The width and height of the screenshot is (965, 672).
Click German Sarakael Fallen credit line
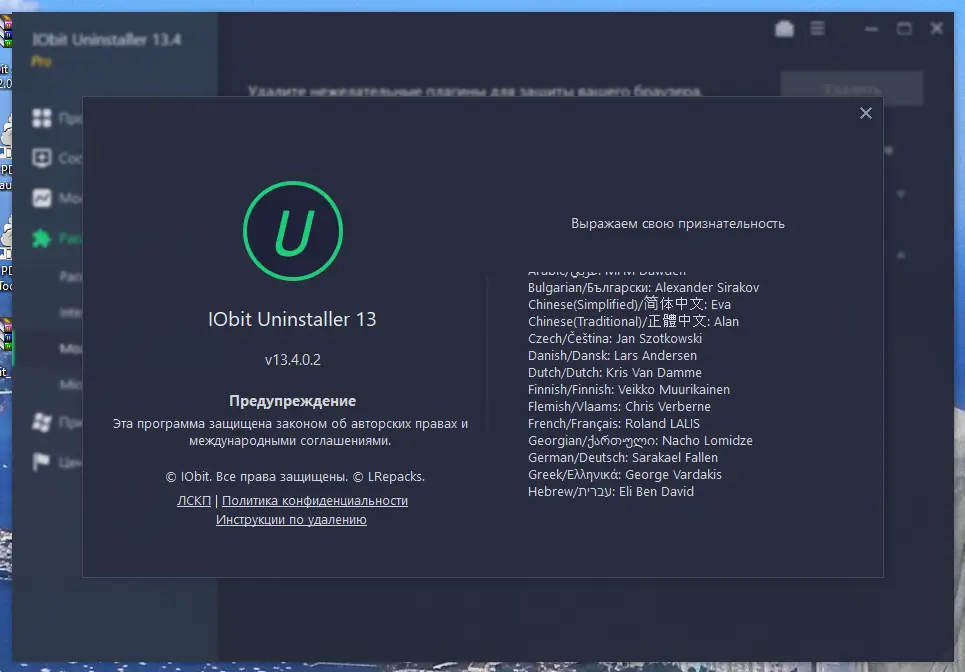pyautogui.click(x=623, y=458)
